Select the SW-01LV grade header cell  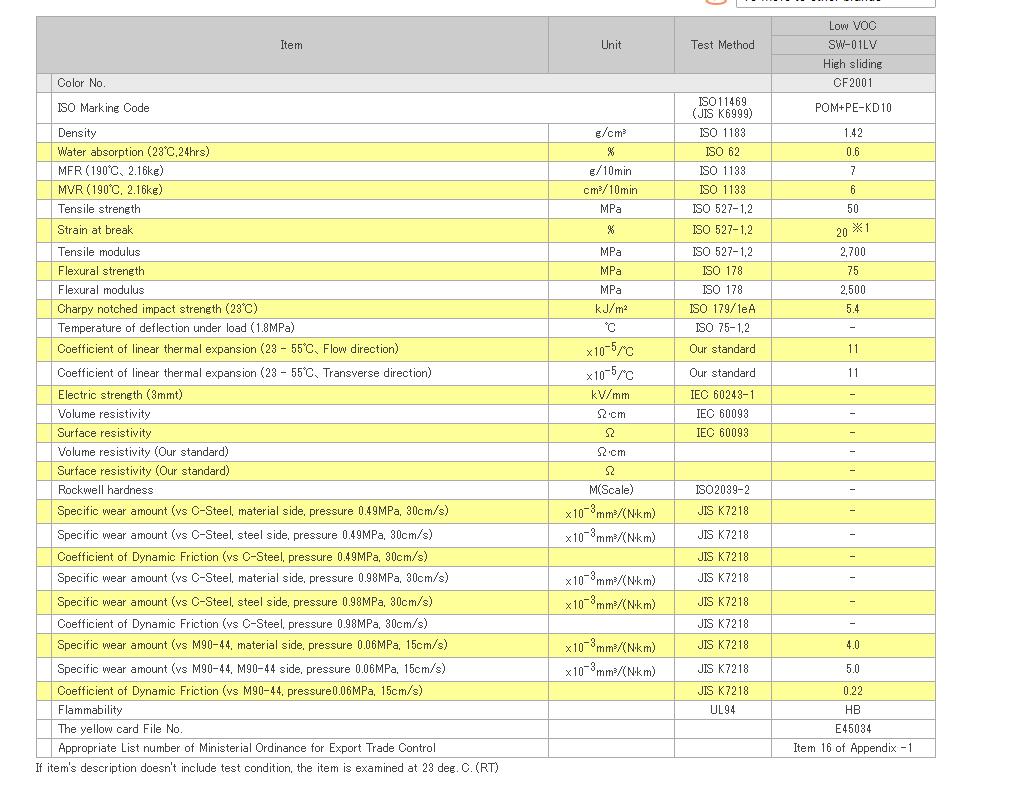click(853, 45)
